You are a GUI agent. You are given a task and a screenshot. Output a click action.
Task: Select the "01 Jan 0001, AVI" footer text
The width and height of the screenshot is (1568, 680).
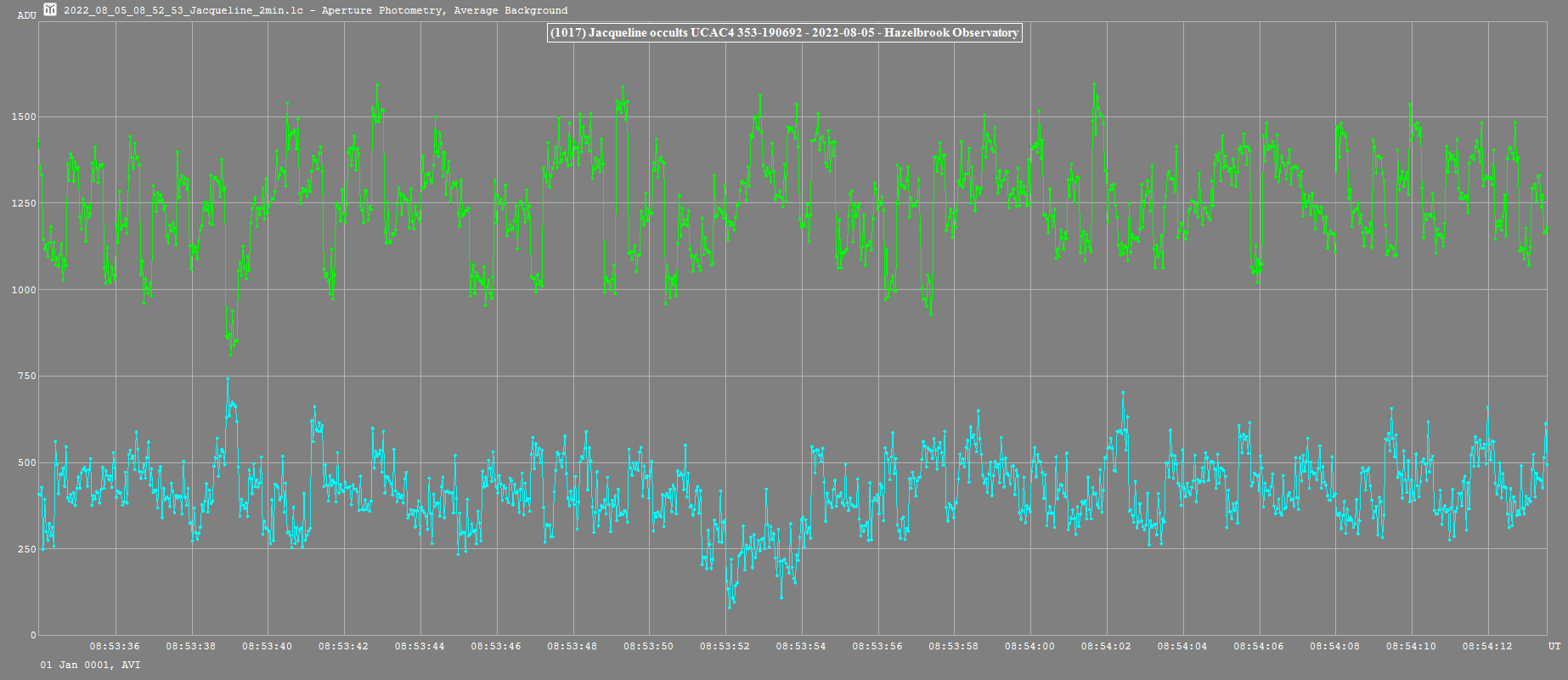click(x=91, y=665)
